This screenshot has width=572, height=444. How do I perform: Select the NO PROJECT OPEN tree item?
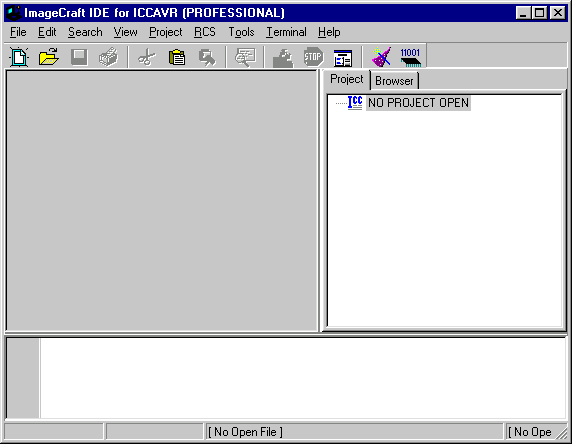pyautogui.click(x=418, y=103)
